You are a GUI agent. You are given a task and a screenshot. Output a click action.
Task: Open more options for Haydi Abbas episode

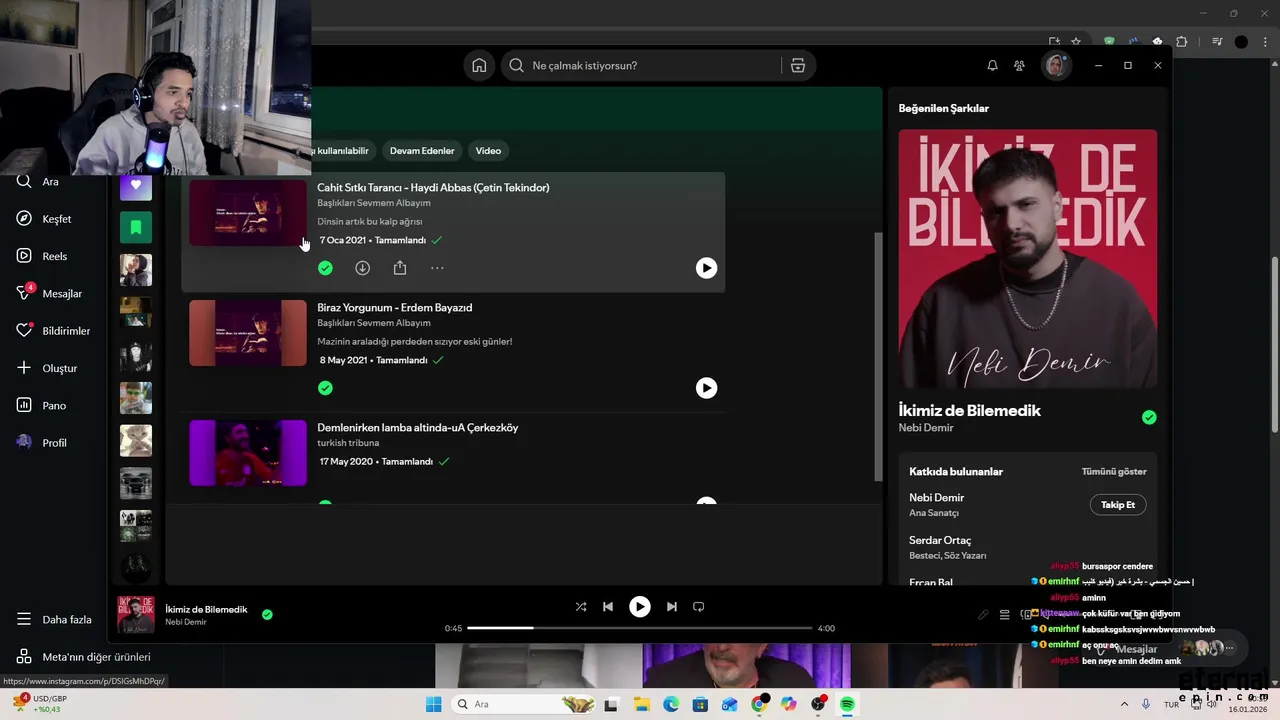pos(437,268)
